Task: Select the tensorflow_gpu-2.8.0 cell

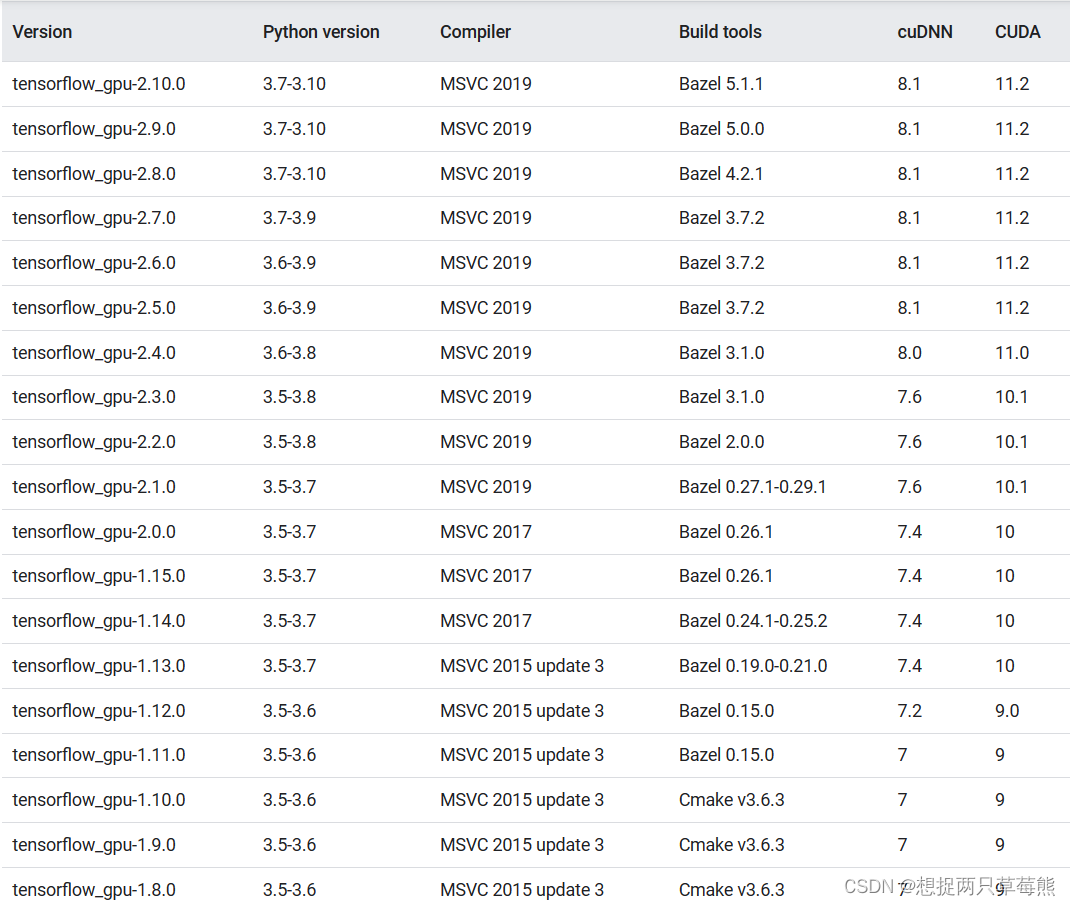Action: (94, 174)
